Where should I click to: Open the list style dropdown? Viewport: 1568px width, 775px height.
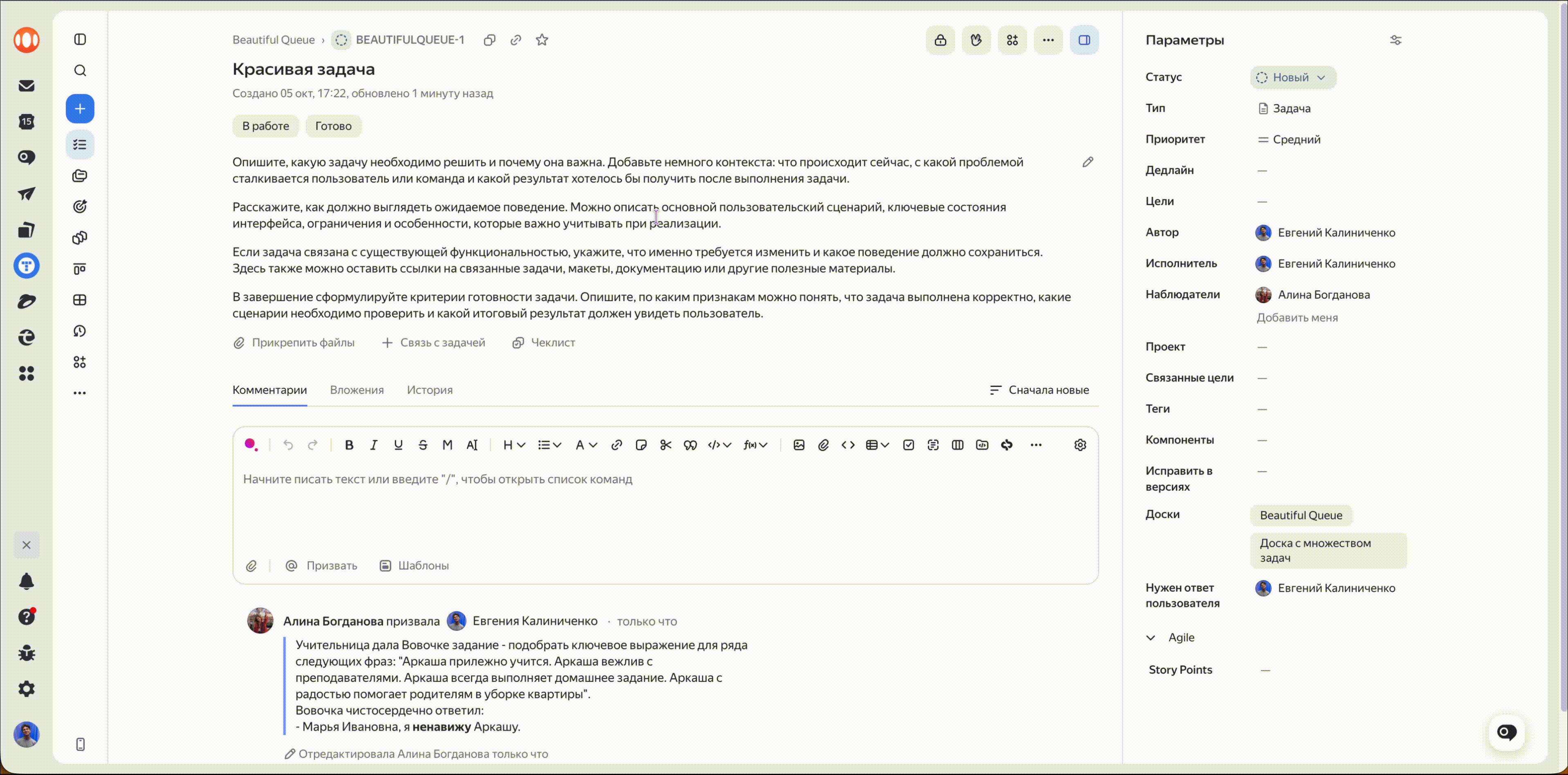549,445
